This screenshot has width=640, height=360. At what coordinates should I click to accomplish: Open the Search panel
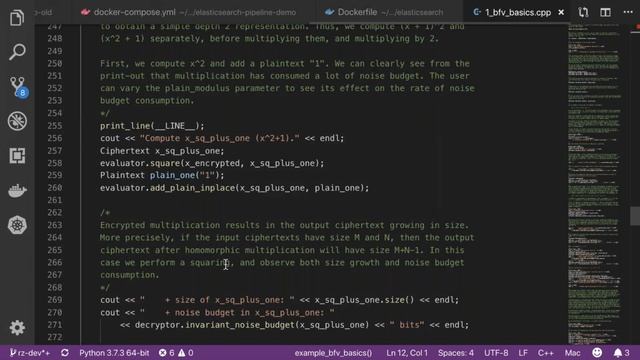[x=17, y=52]
